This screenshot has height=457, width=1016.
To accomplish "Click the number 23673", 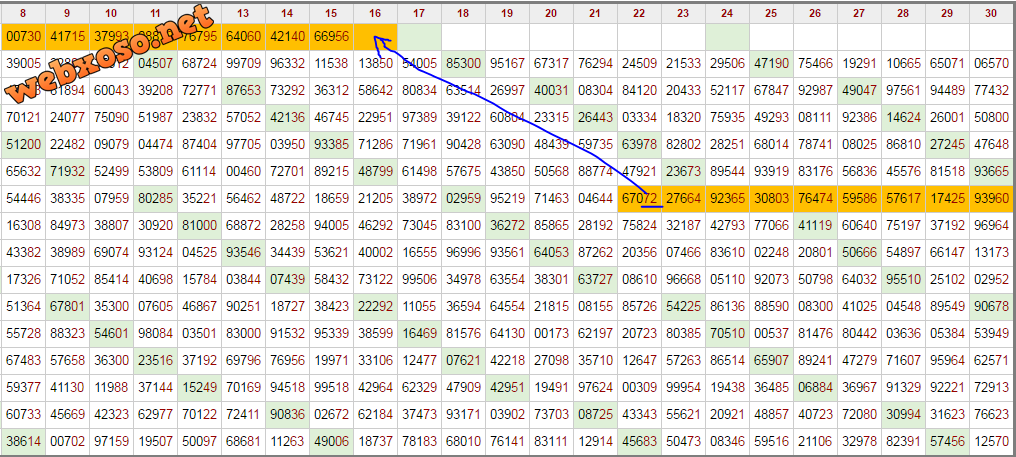I will 683,172.
